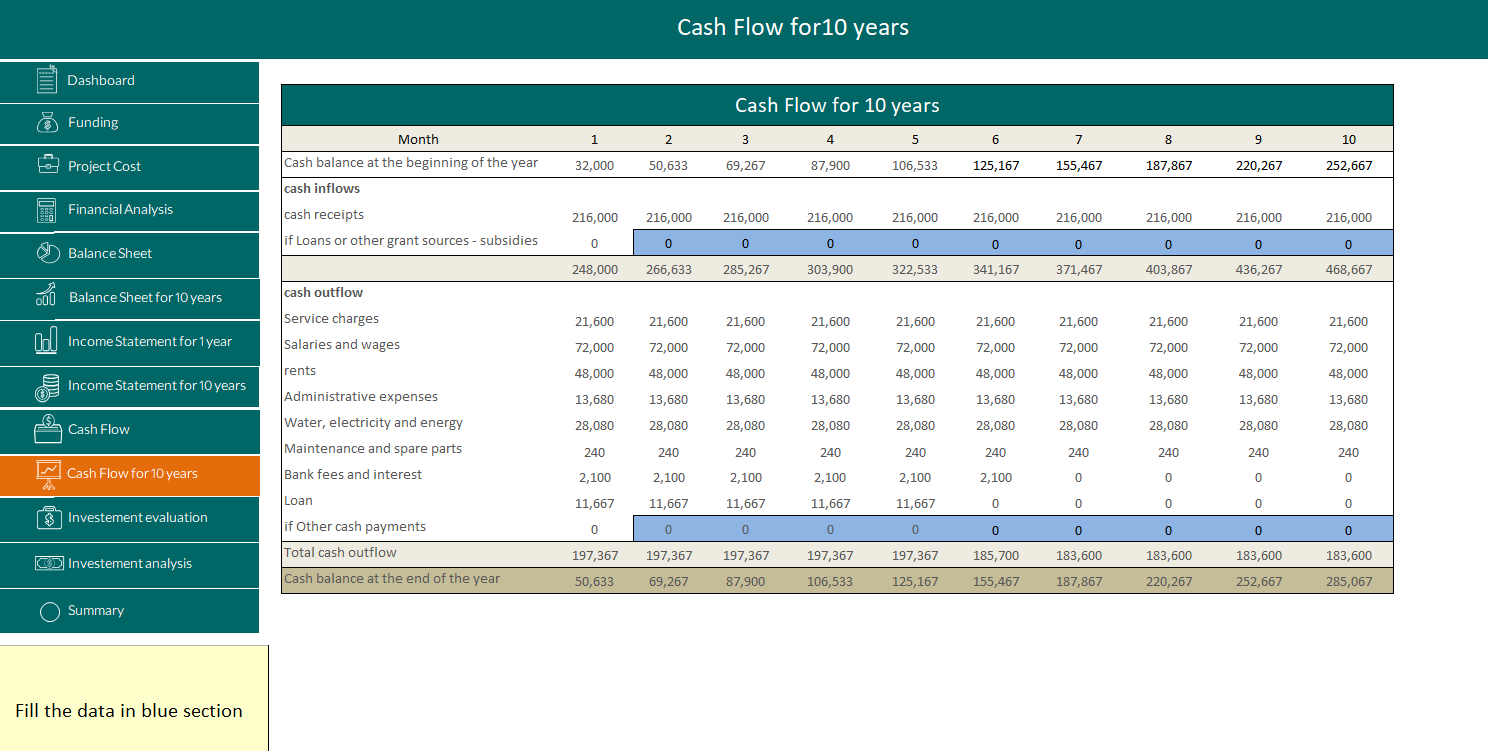Click the 'Total cash outflow' row label

340,553
